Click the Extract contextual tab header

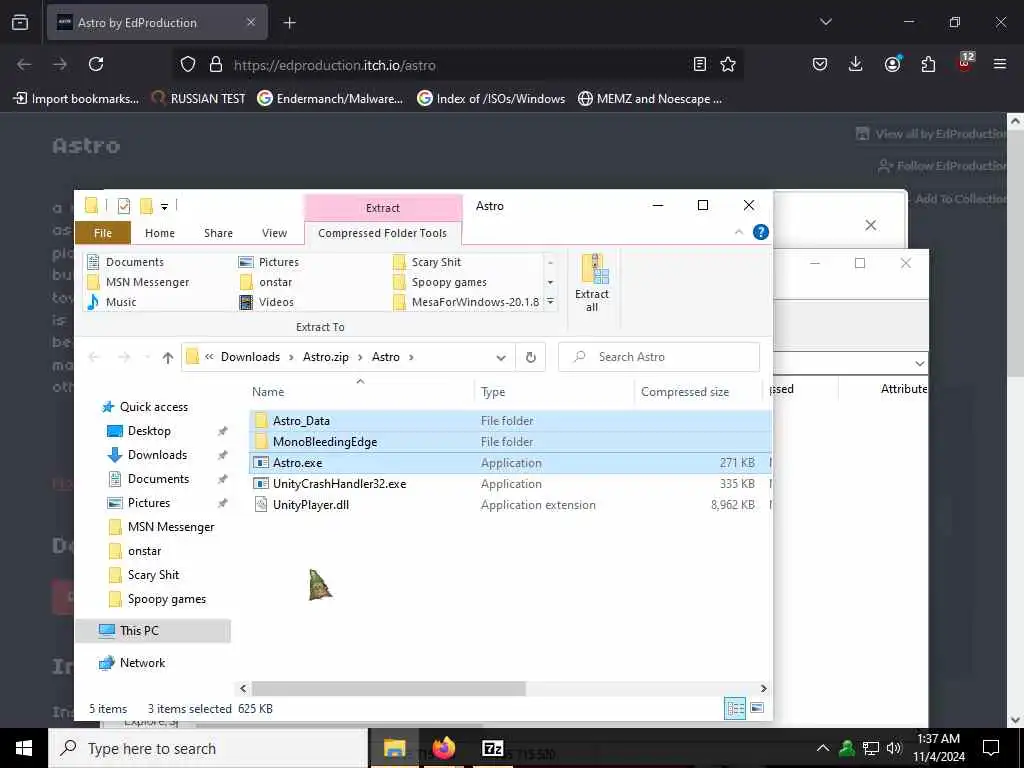click(383, 208)
